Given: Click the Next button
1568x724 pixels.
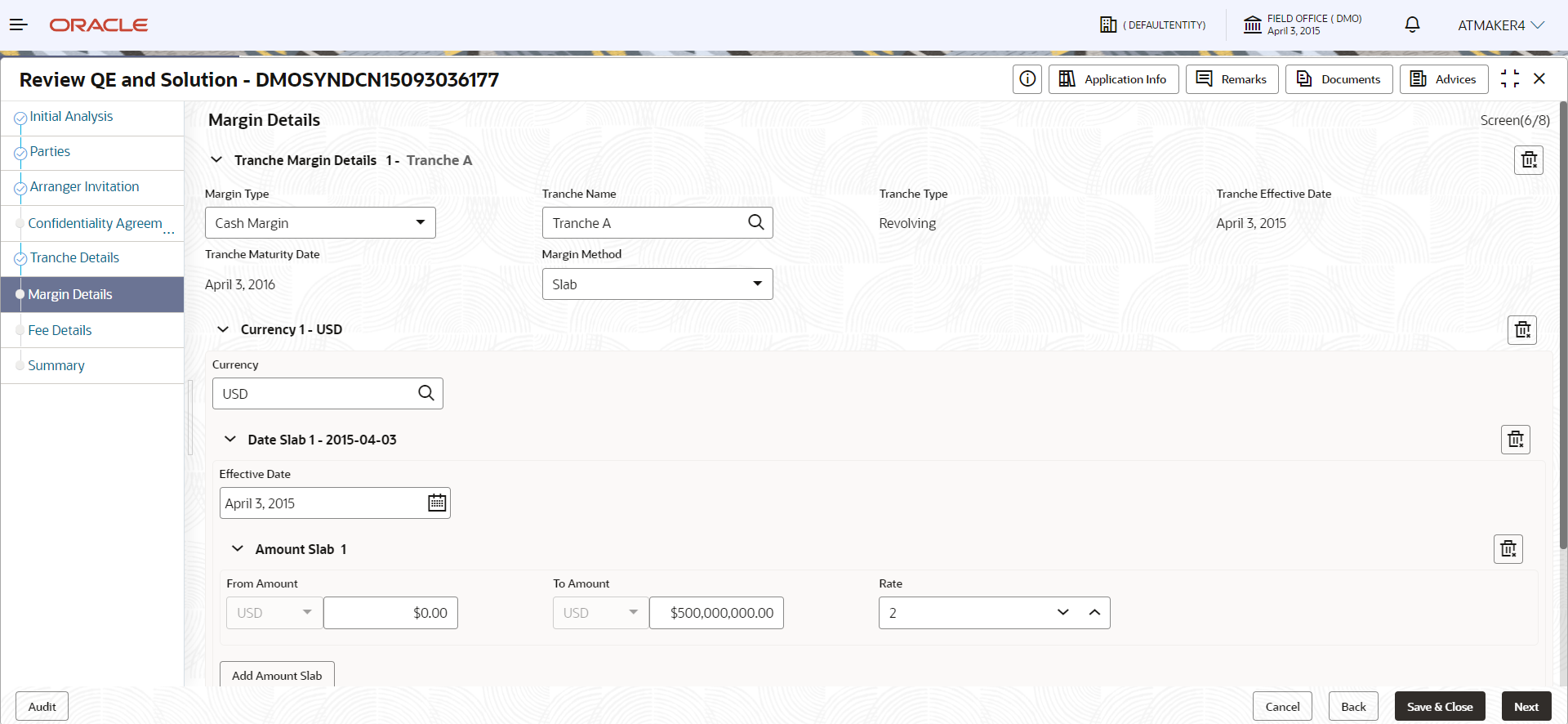Looking at the screenshot, I should click(1526, 707).
